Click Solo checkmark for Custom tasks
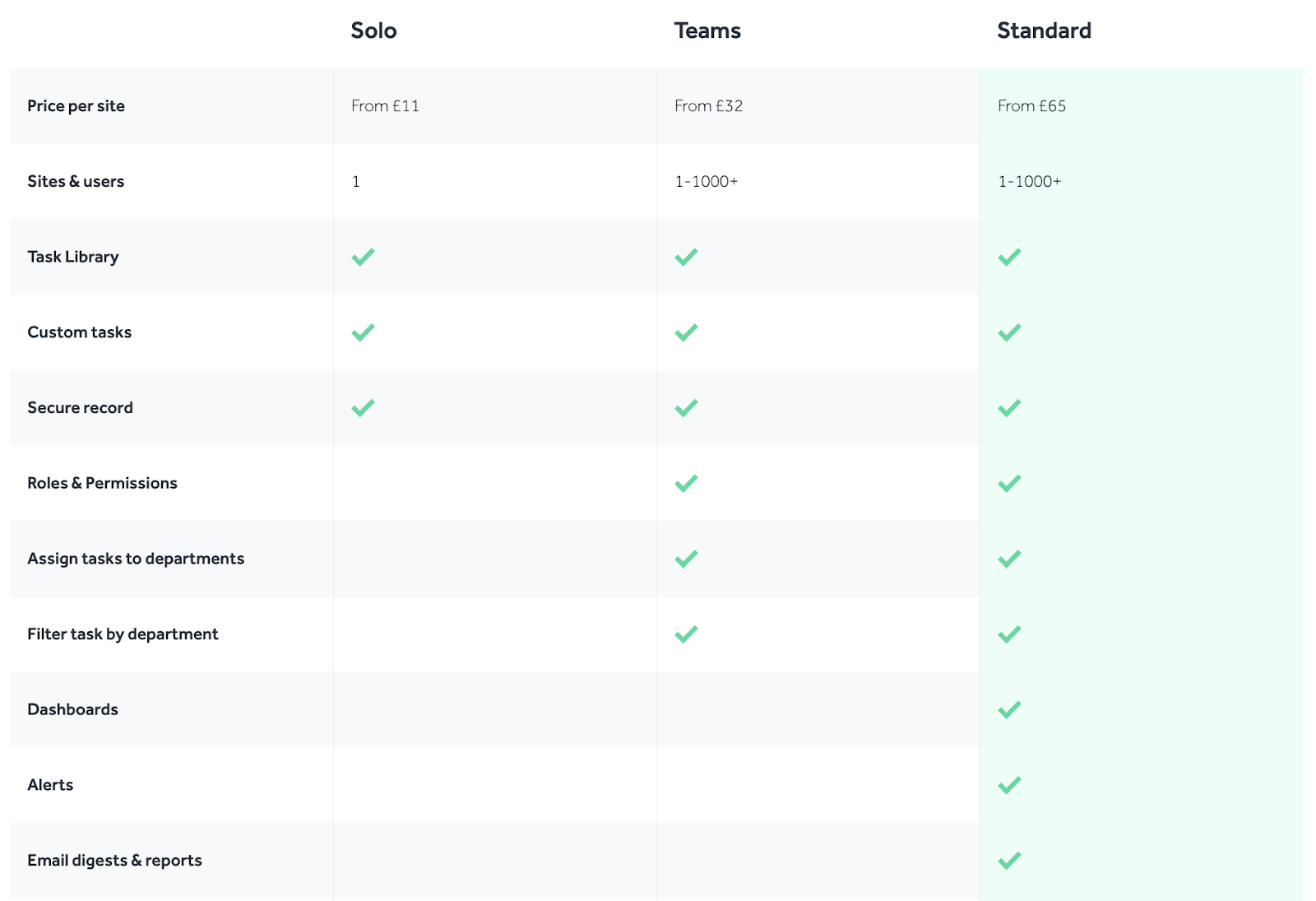Screen dimensions: 1316x901 [x=363, y=332]
